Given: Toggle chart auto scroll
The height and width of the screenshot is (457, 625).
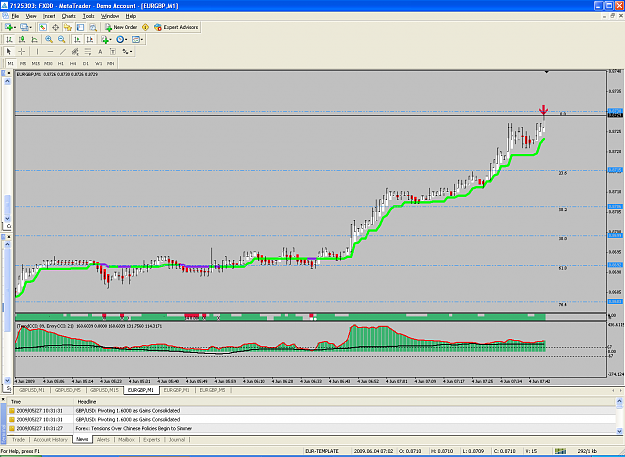Looking at the screenshot, I should click(x=77, y=39).
